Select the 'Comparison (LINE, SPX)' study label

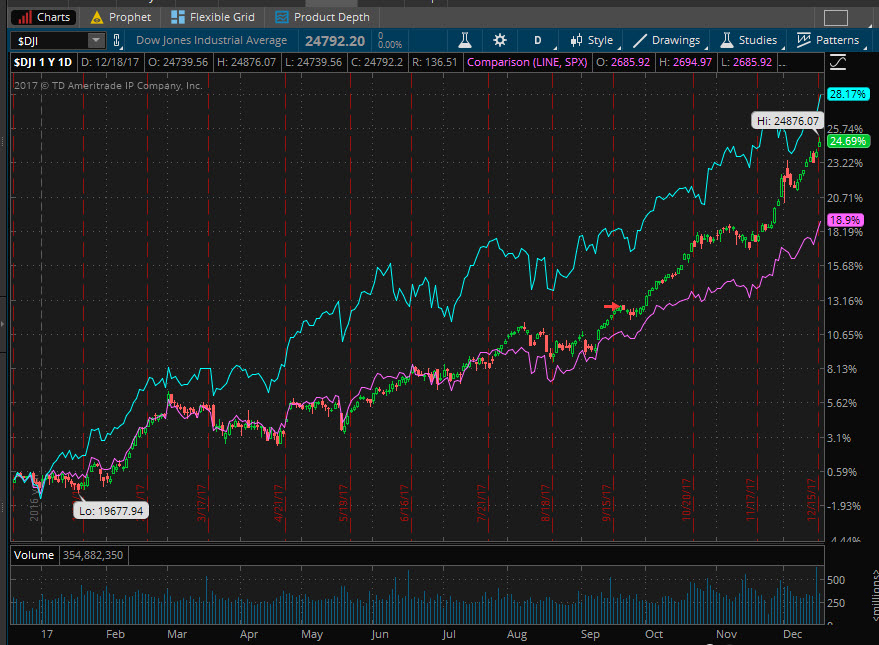coord(527,62)
